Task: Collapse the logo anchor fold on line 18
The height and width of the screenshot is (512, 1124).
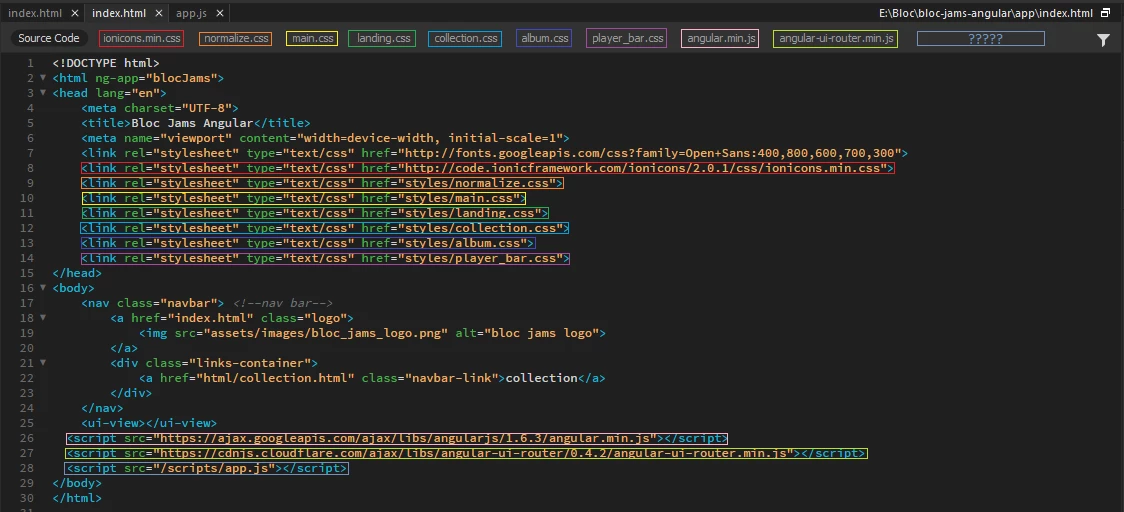Action: tap(43, 318)
